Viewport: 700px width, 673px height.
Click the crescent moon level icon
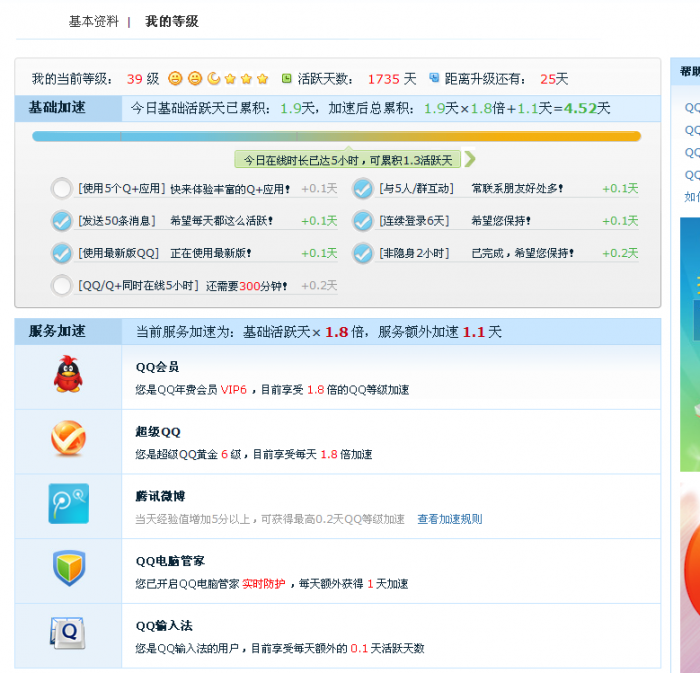point(214,79)
